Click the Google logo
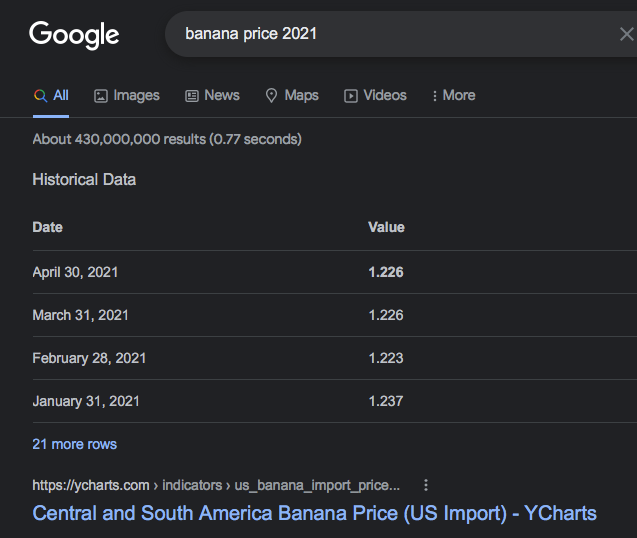 point(74,35)
